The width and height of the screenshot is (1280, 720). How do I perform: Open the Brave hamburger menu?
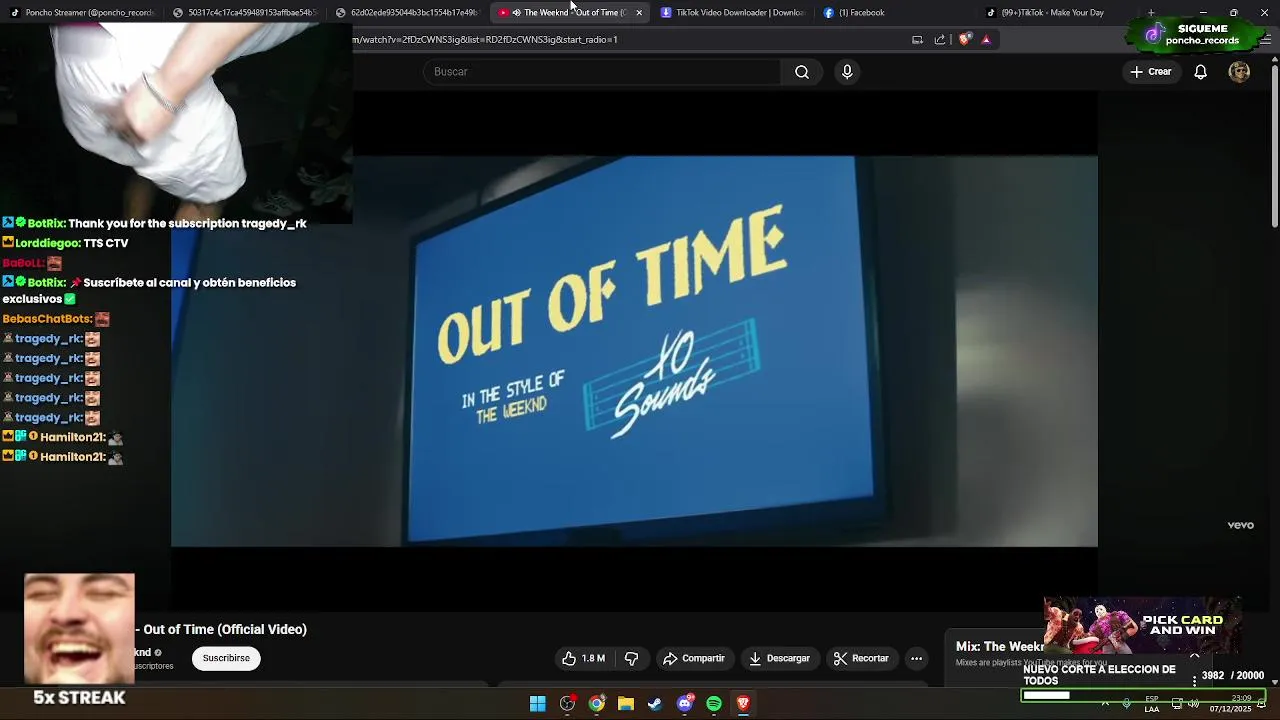pyautogui.click(x=1265, y=40)
